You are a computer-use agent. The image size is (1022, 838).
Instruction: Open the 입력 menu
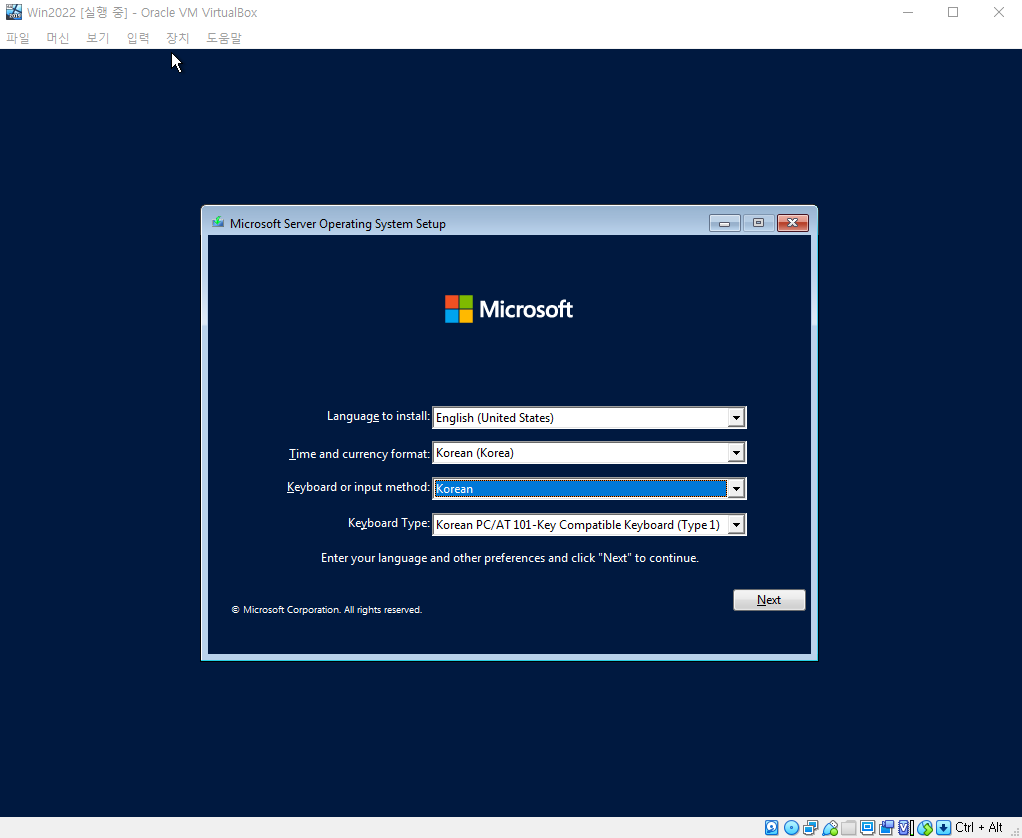pyautogui.click(x=138, y=38)
